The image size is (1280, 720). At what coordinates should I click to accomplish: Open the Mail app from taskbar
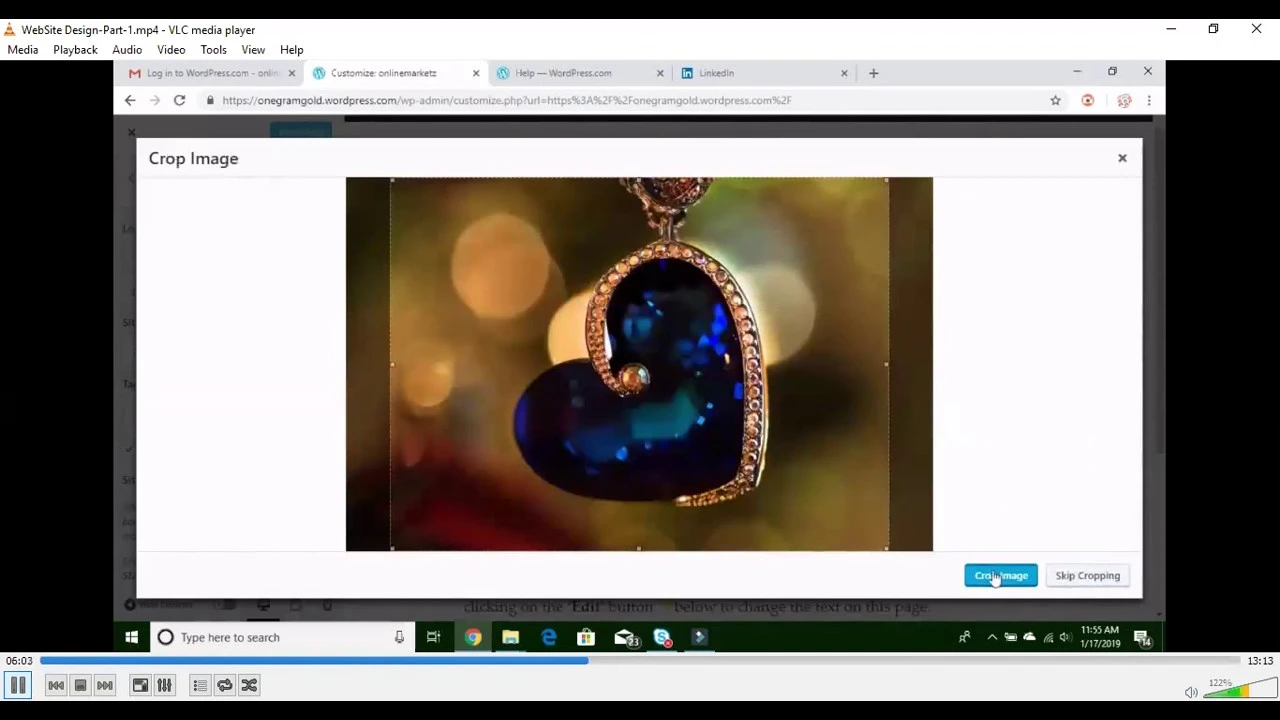[626, 637]
